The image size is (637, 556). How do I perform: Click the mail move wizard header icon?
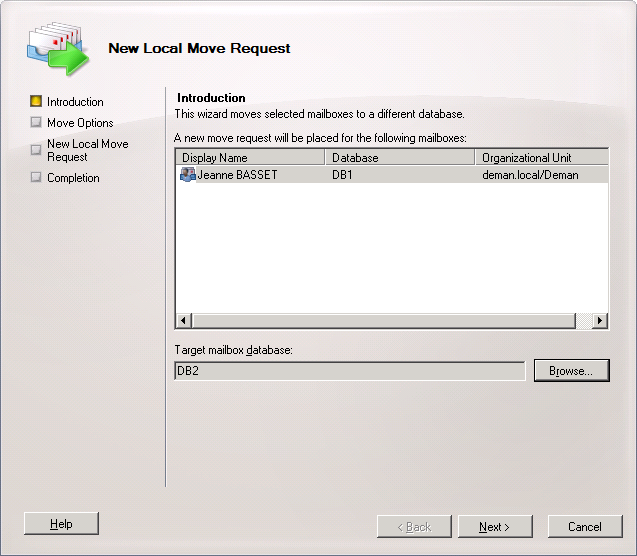[58, 49]
